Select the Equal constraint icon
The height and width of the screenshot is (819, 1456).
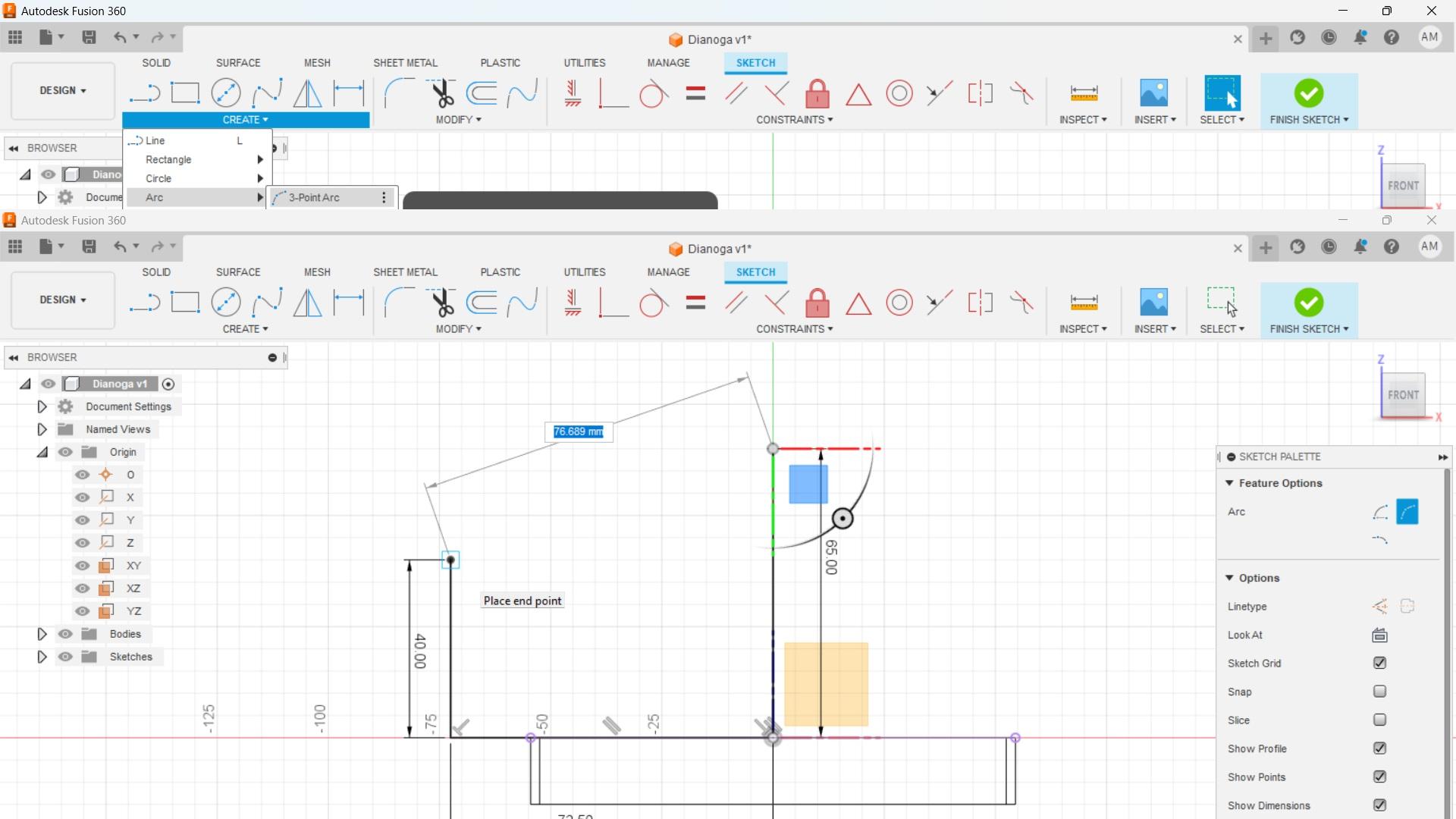click(x=695, y=303)
